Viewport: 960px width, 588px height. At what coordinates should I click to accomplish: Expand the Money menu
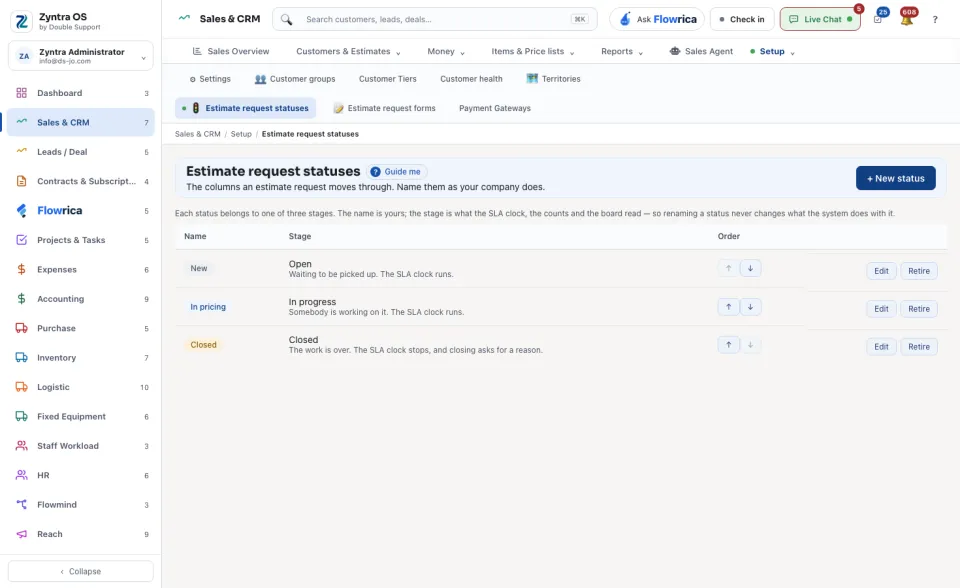[446, 51]
